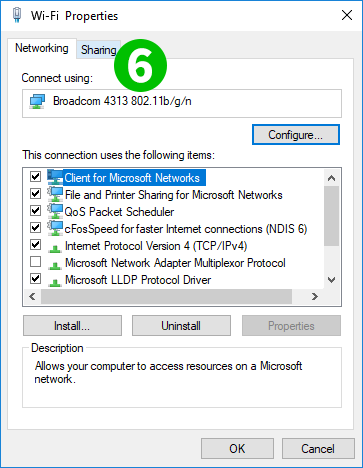Switch to the Sharing tab
This screenshot has width=363, height=468.
[x=98, y=50]
